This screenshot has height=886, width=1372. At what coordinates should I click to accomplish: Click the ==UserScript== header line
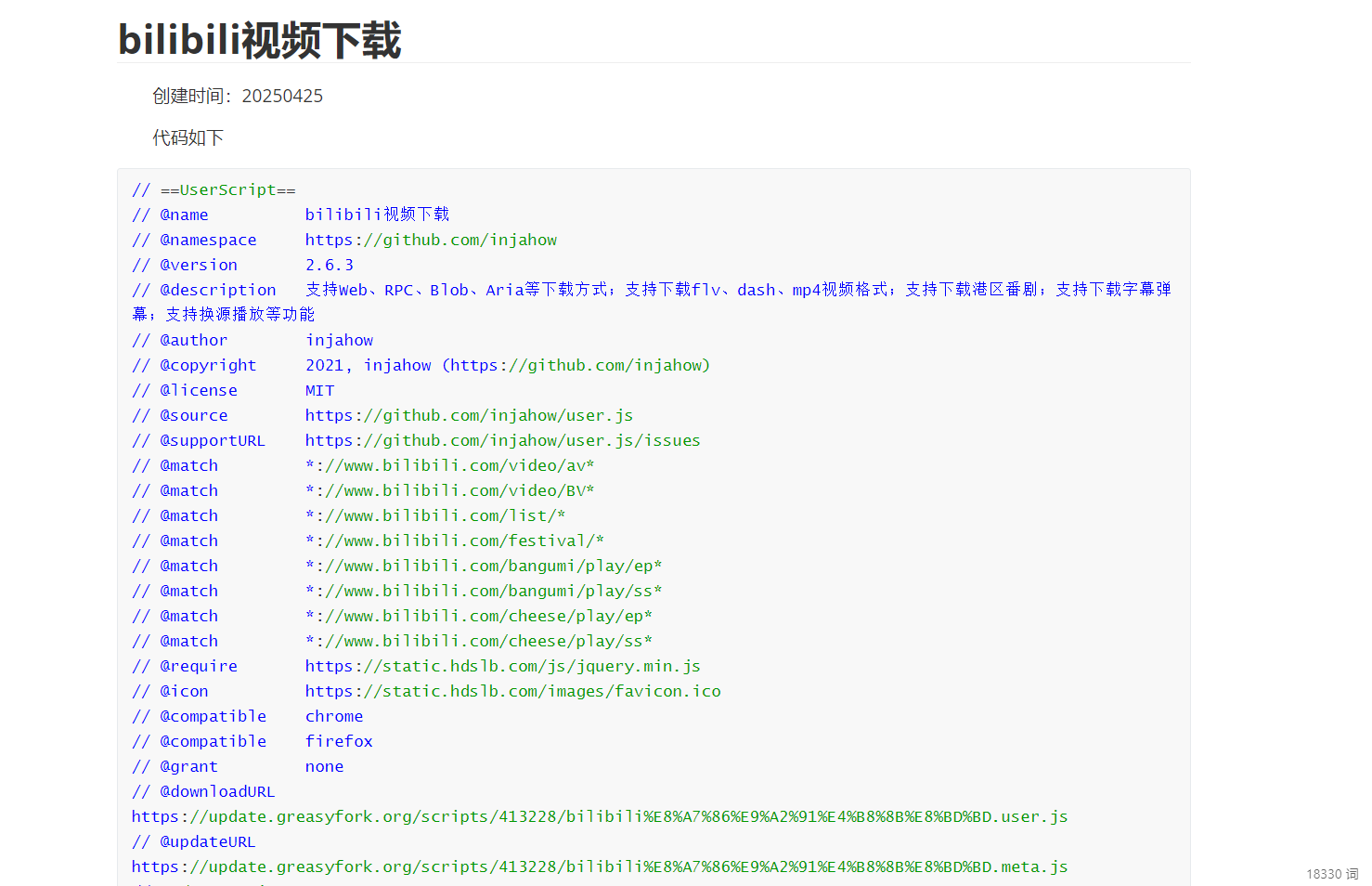coord(214,189)
